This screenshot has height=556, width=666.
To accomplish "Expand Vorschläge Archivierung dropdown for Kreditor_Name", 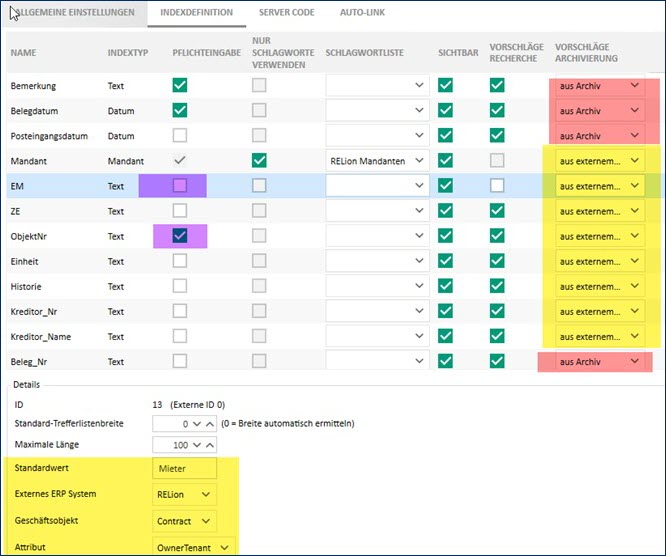I will click(x=634, y=336).
